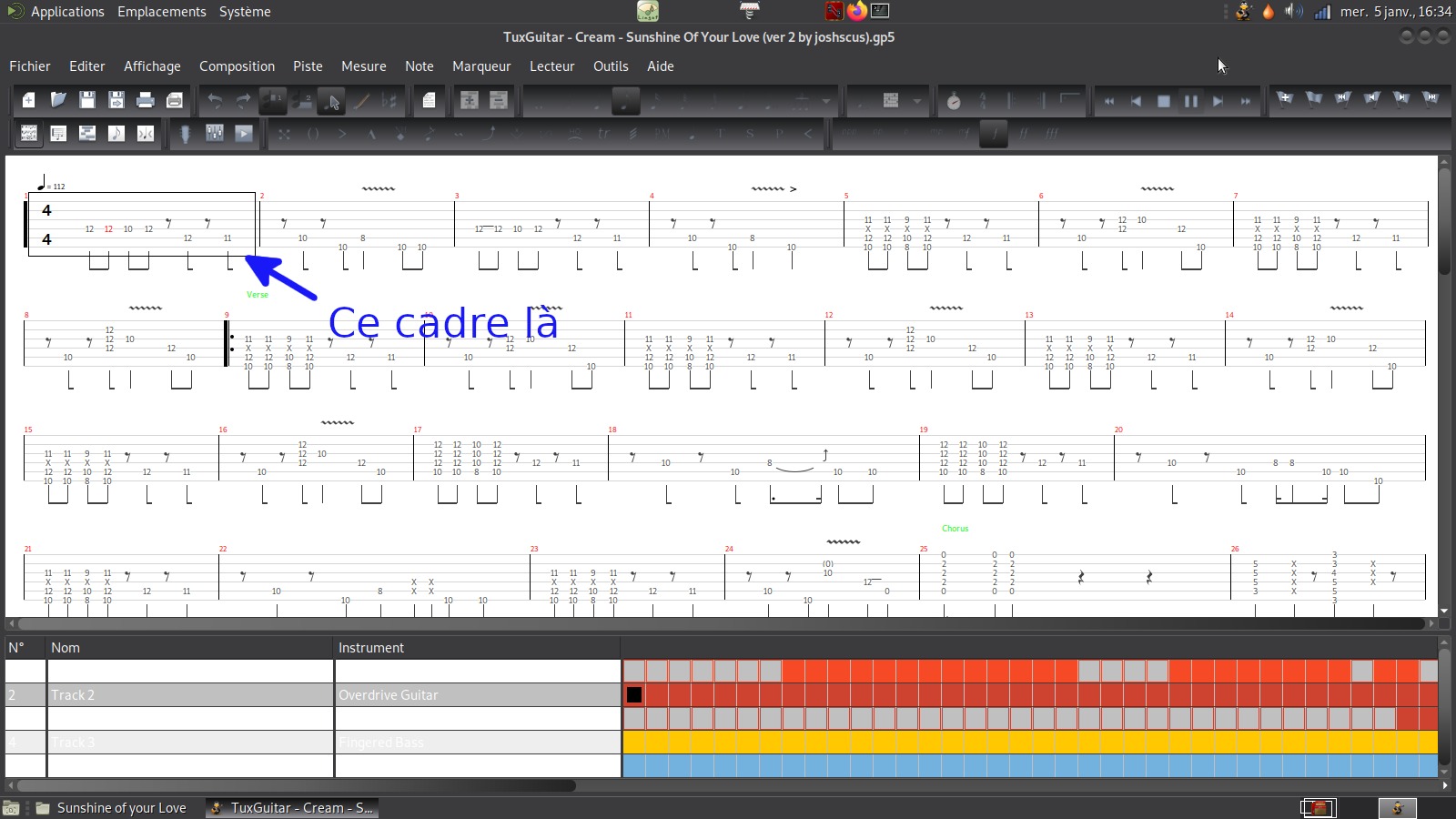Viewport: 1456px width, 819px height.
Task: Switch to the Sunshine of your Love taskbar window
Action: [111, 808]
